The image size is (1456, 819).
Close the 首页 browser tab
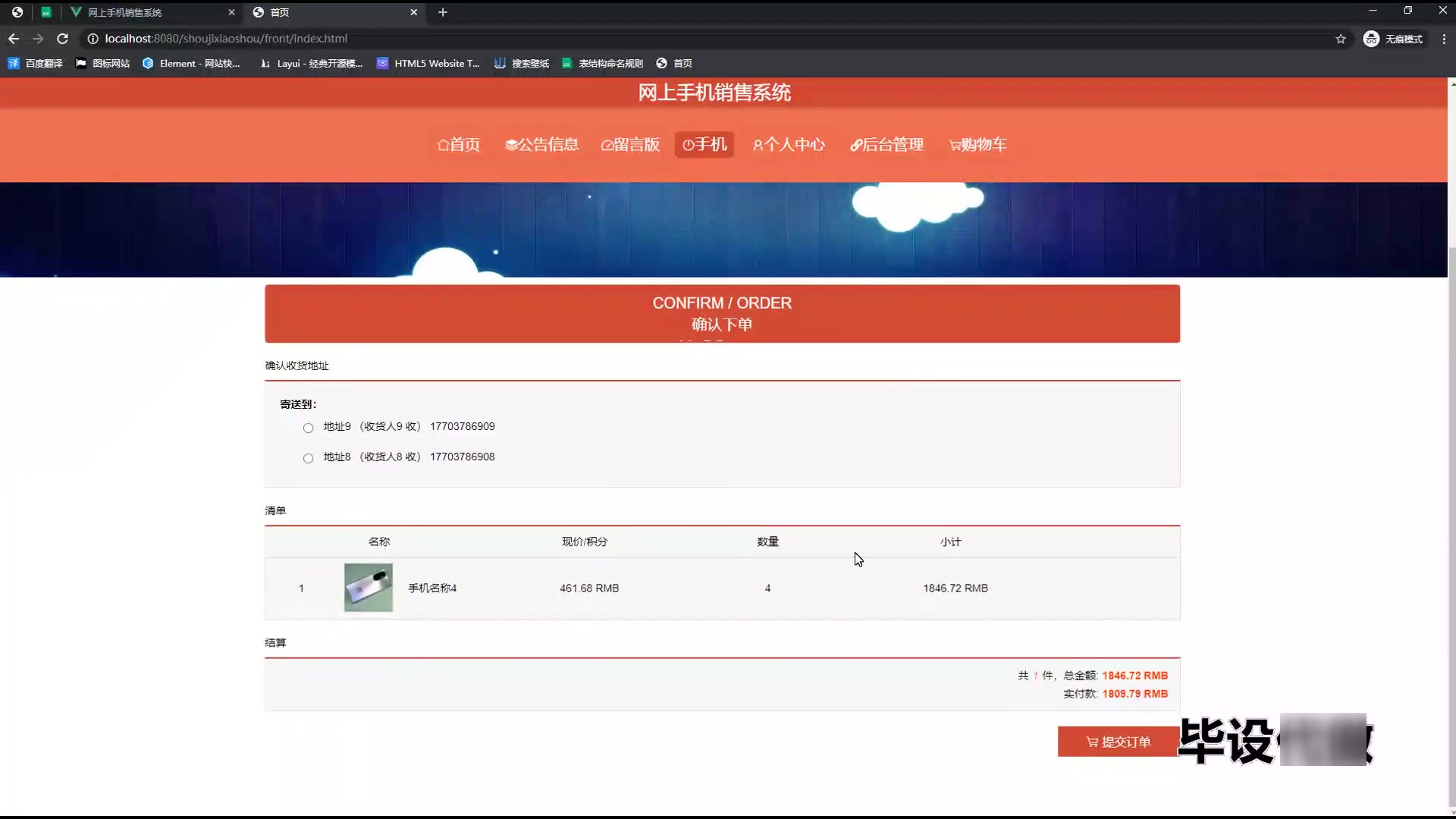pyautogui.click(x=414, y=12)
